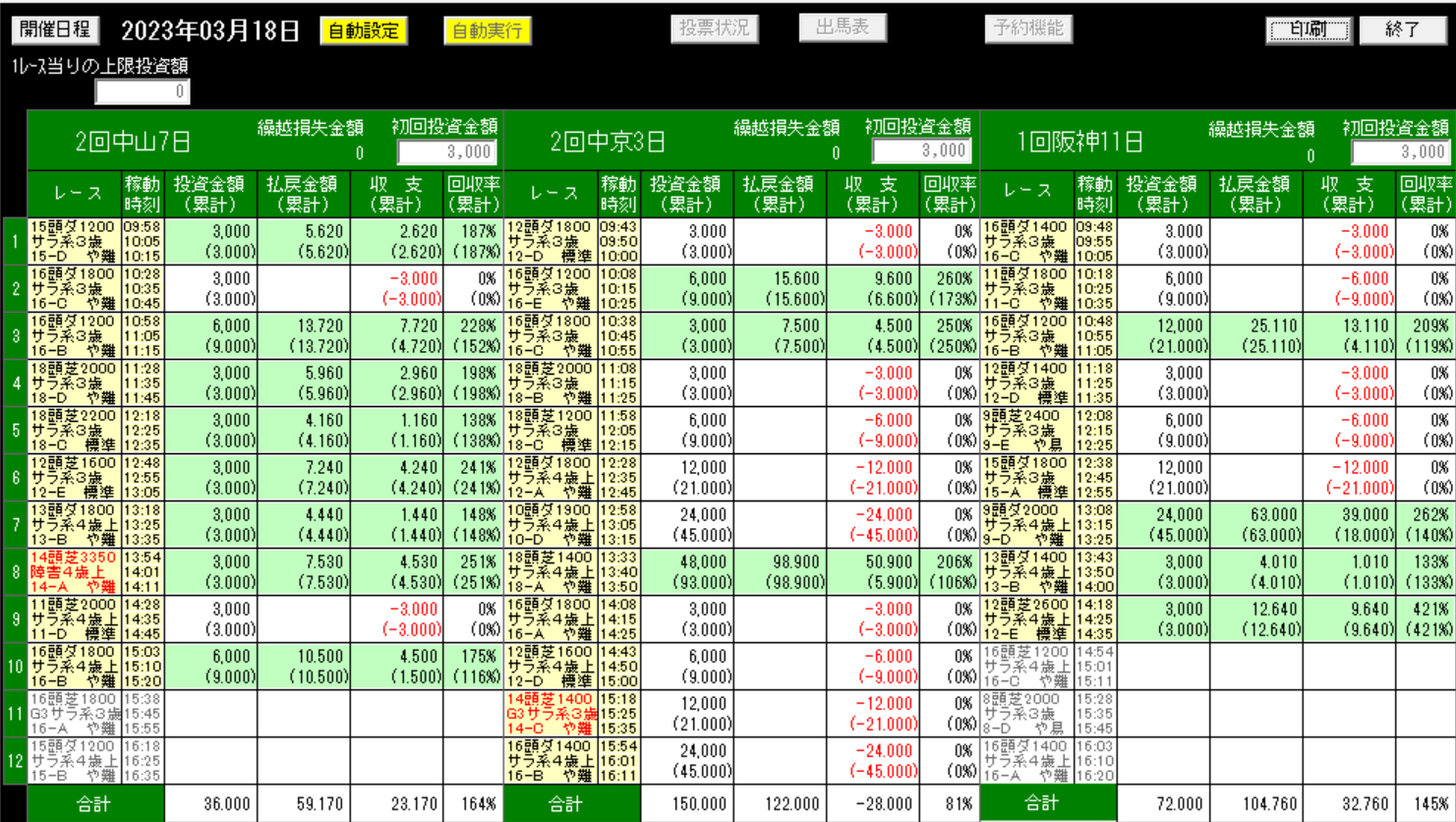Select the 2回中山7日 venue header

click(134, 142)
